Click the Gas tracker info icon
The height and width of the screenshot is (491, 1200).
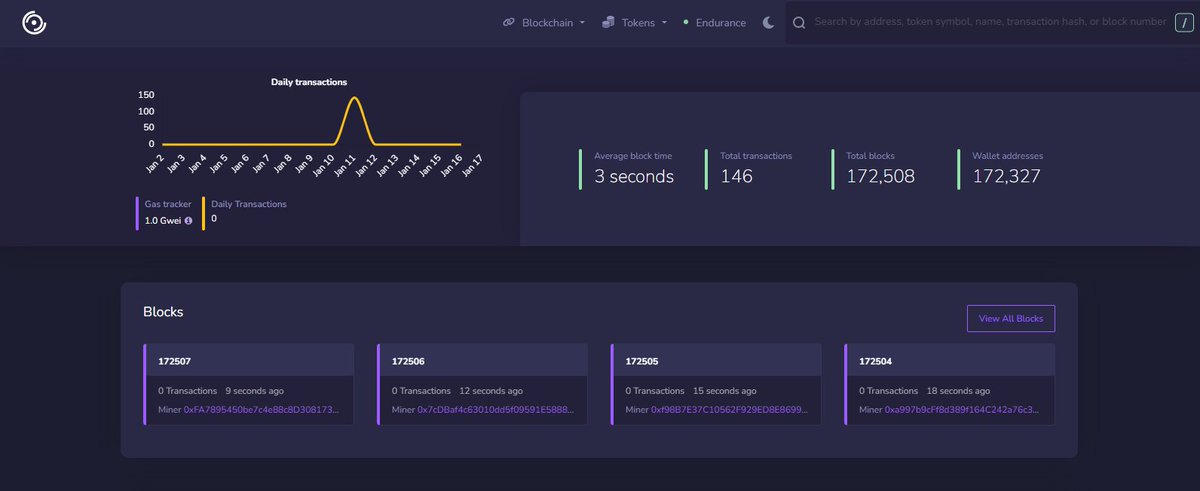click(x=188, y=220)
